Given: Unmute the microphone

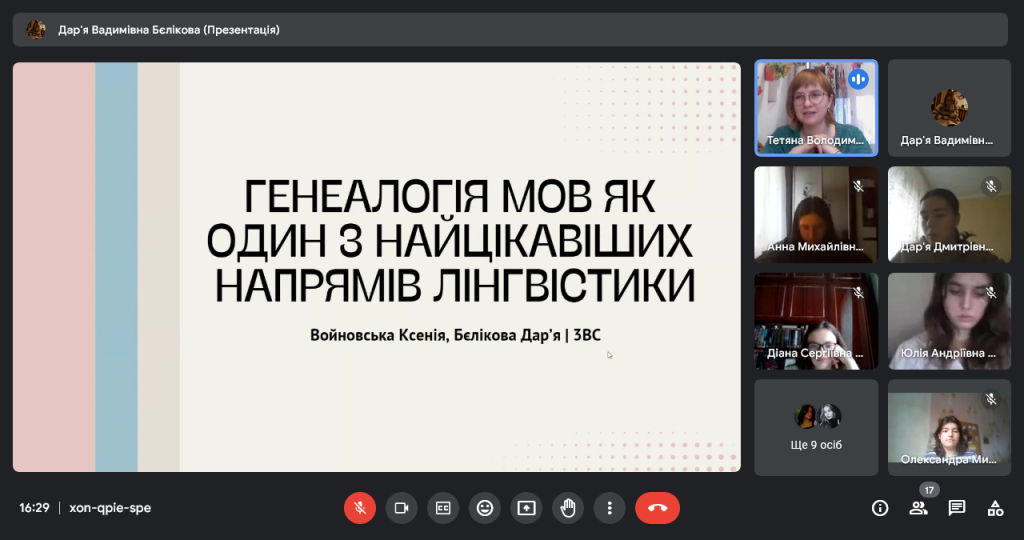Looking at the screenshot, I should (x=360, y=508).
